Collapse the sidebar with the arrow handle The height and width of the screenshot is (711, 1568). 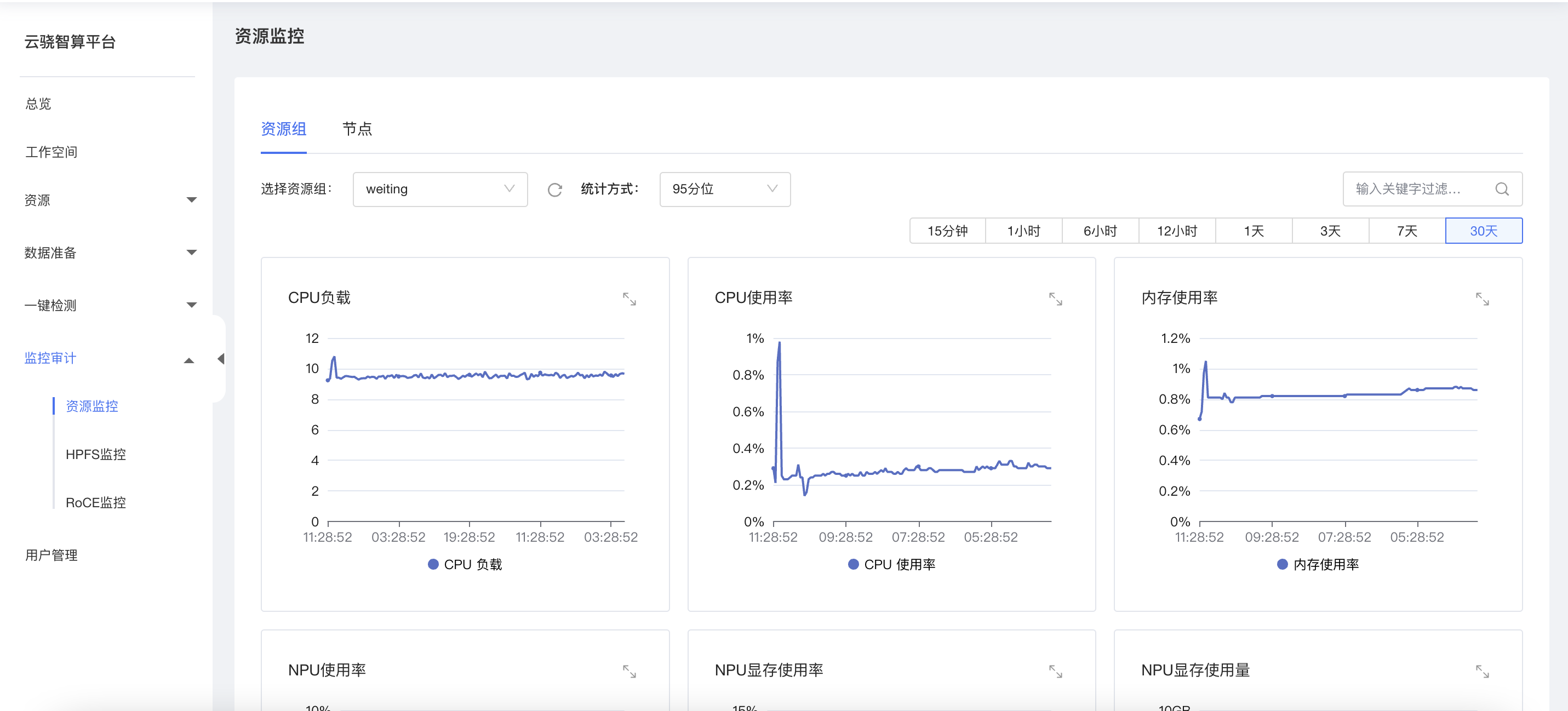click(x=220, y=359)
